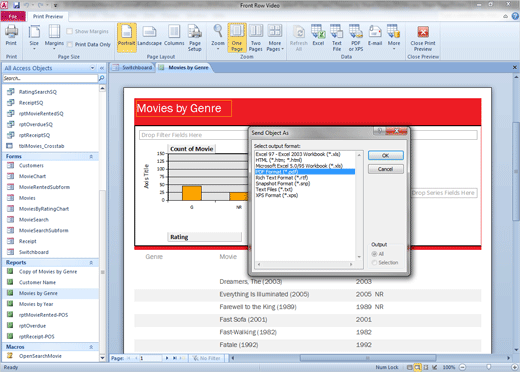The width and height of the screenshot is (520, 372).
Task: Open ribbon Help question-mark icon
Action: (x=515, y=16)
